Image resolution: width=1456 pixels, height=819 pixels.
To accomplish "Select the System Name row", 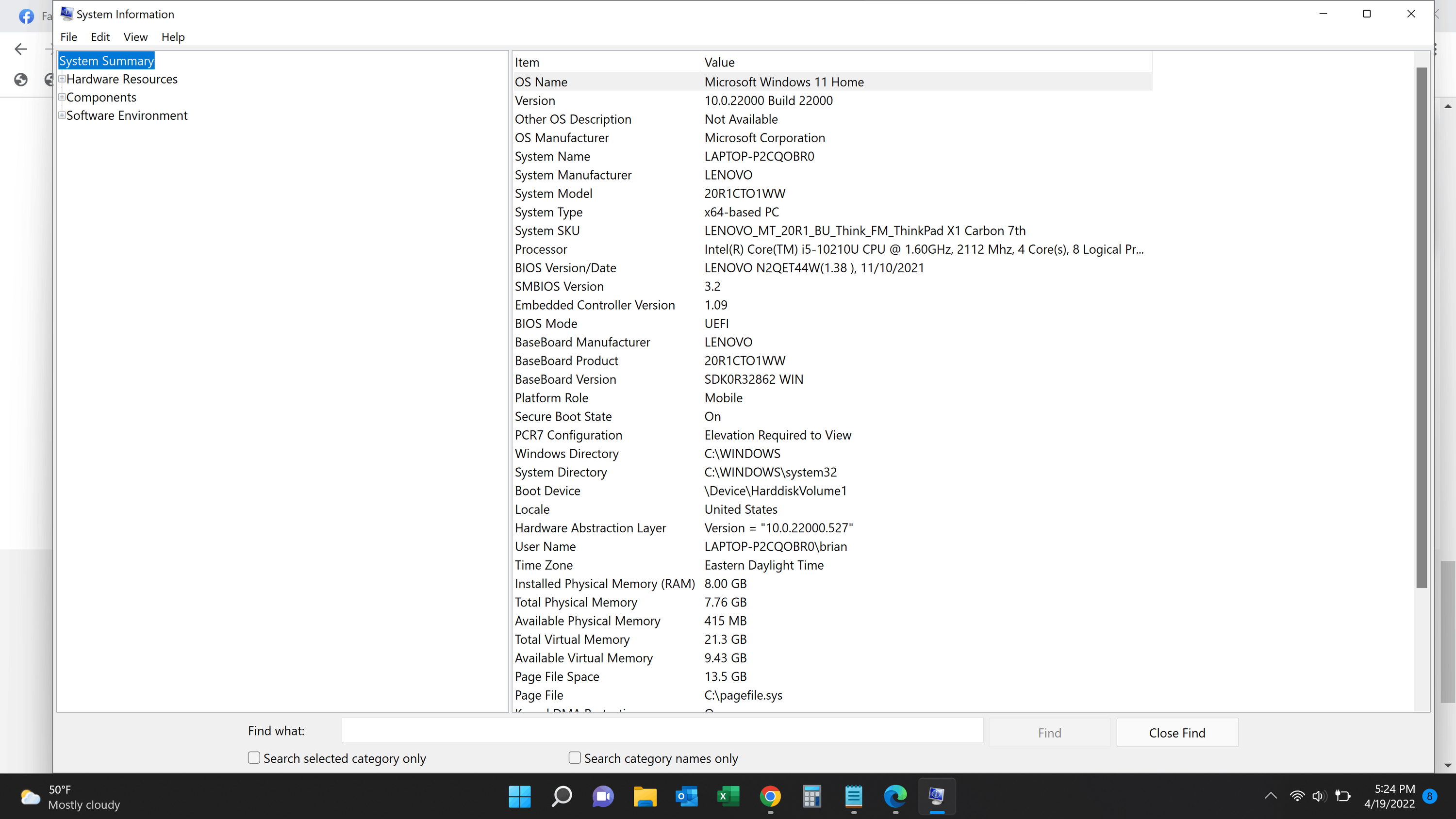I will [x=832, y=157].
